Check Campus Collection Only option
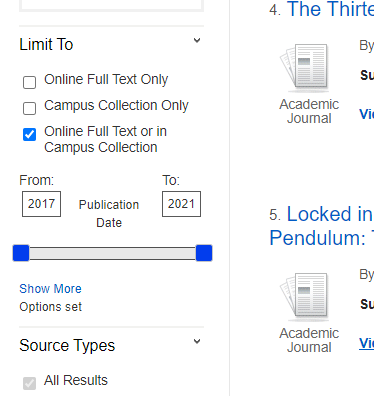Viewport: 374px width, 396px height. coord(29,108)
